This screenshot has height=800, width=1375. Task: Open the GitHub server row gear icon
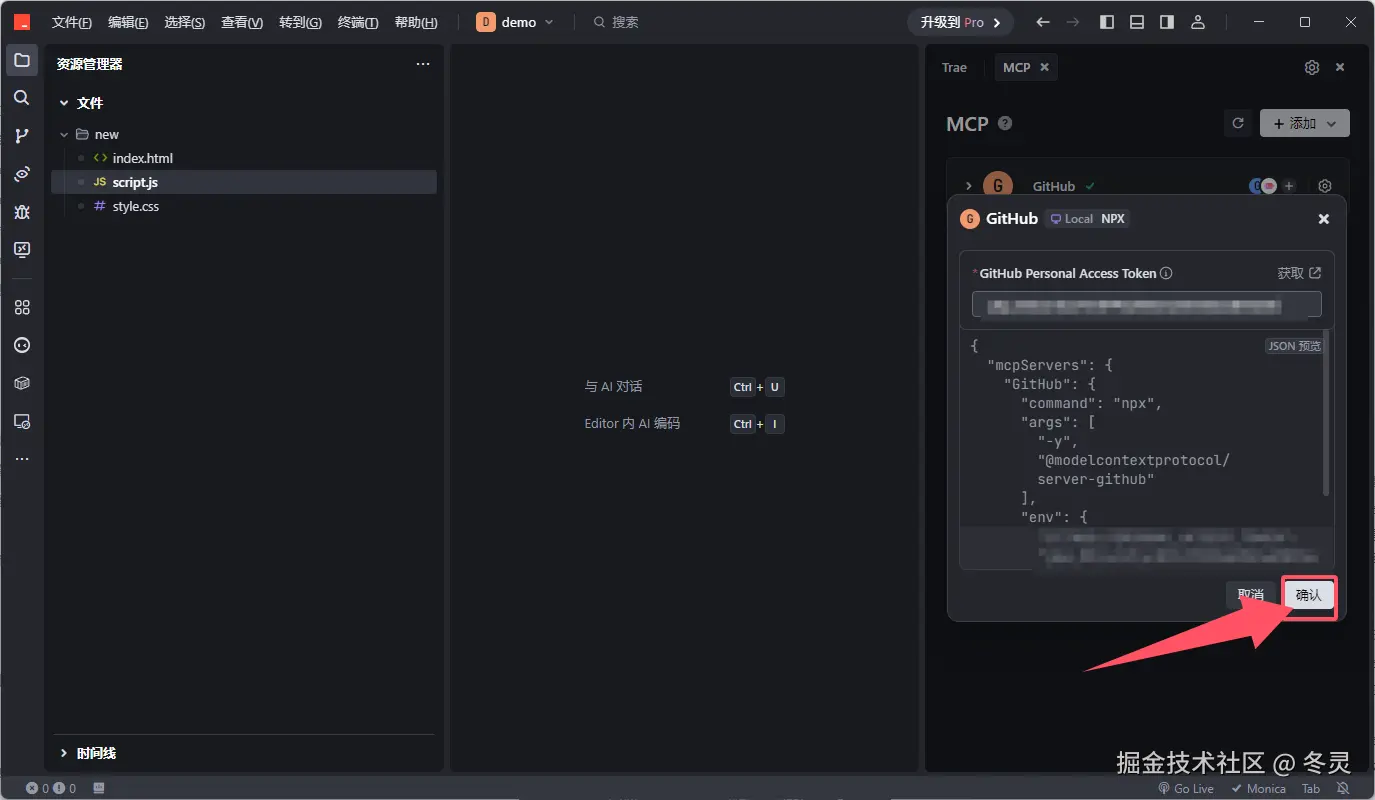pos(1325,186)
